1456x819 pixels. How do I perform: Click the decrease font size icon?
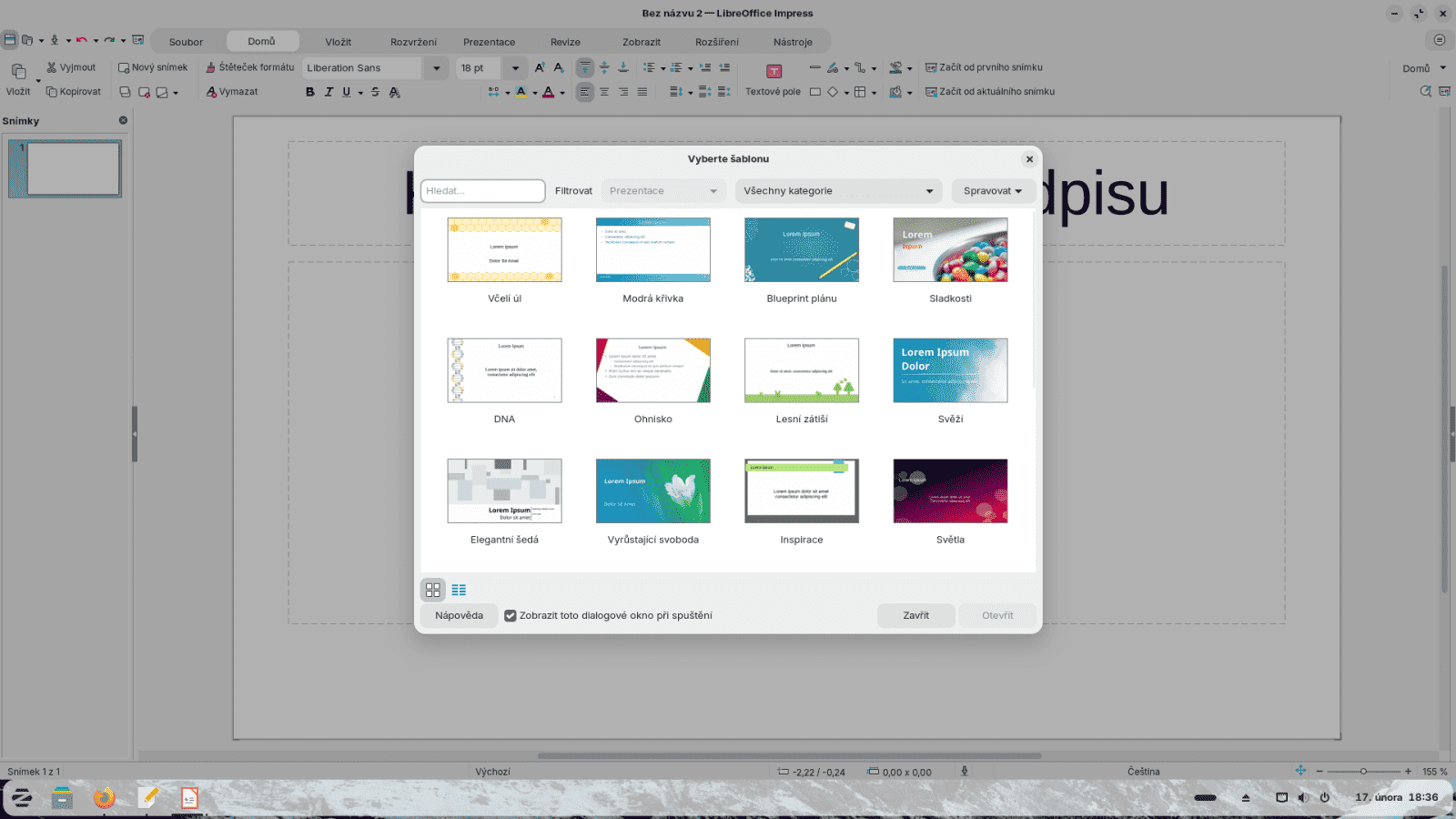click(x=559, y=67)
